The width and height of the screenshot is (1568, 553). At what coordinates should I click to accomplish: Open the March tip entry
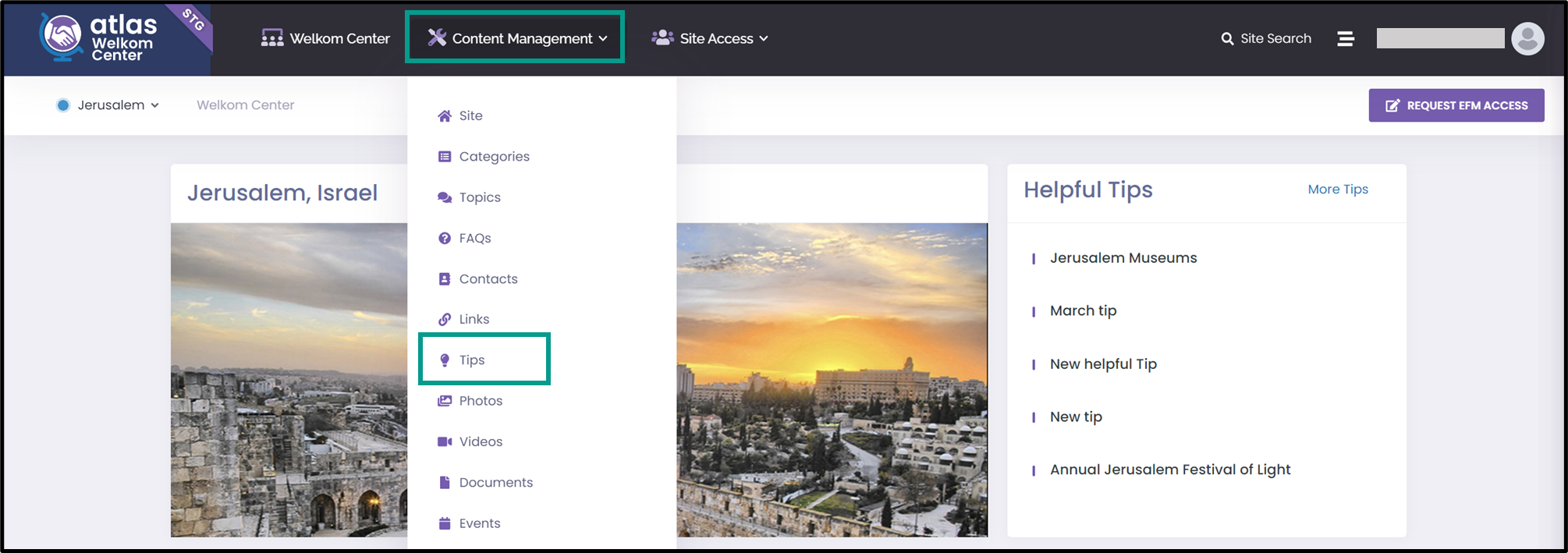pos(1084,311)
